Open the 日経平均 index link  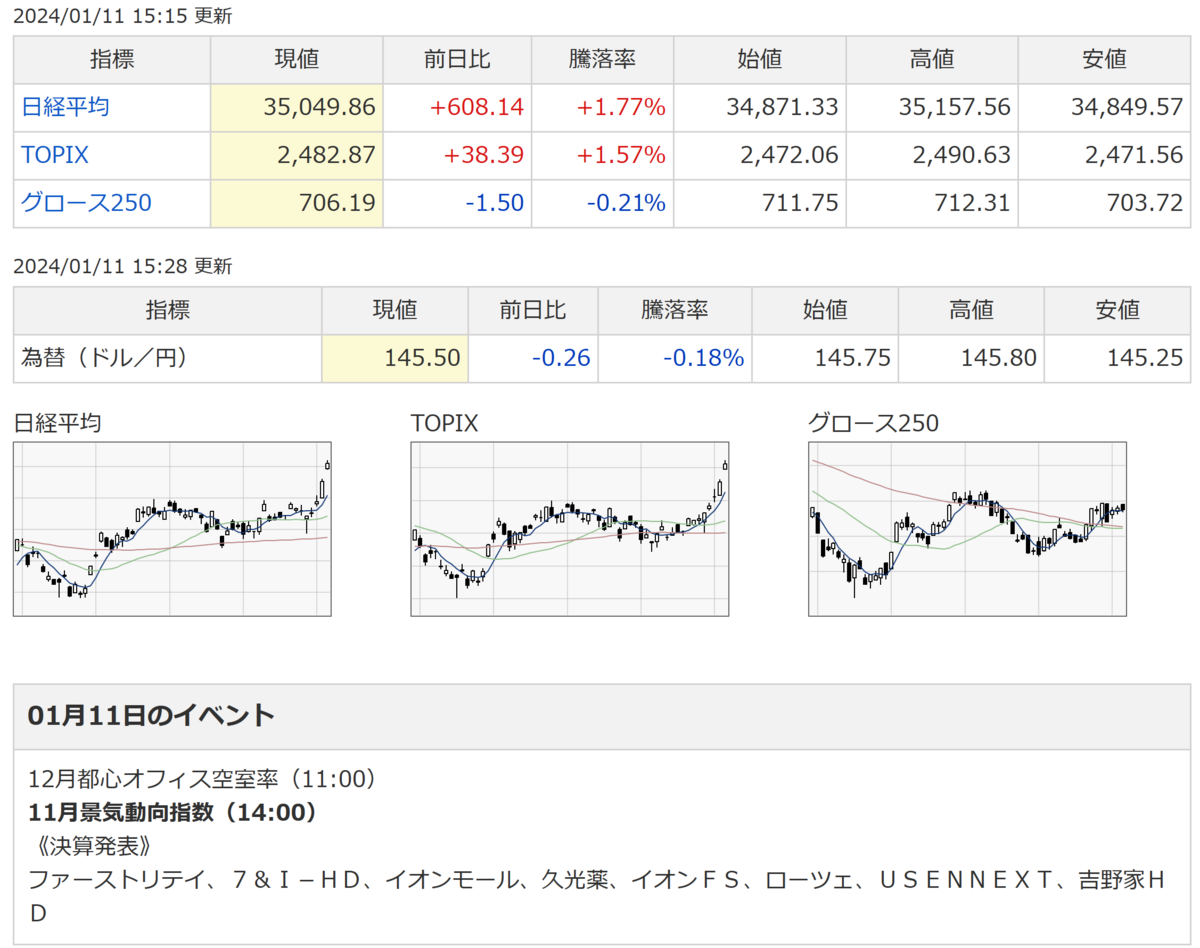point(66,107)
